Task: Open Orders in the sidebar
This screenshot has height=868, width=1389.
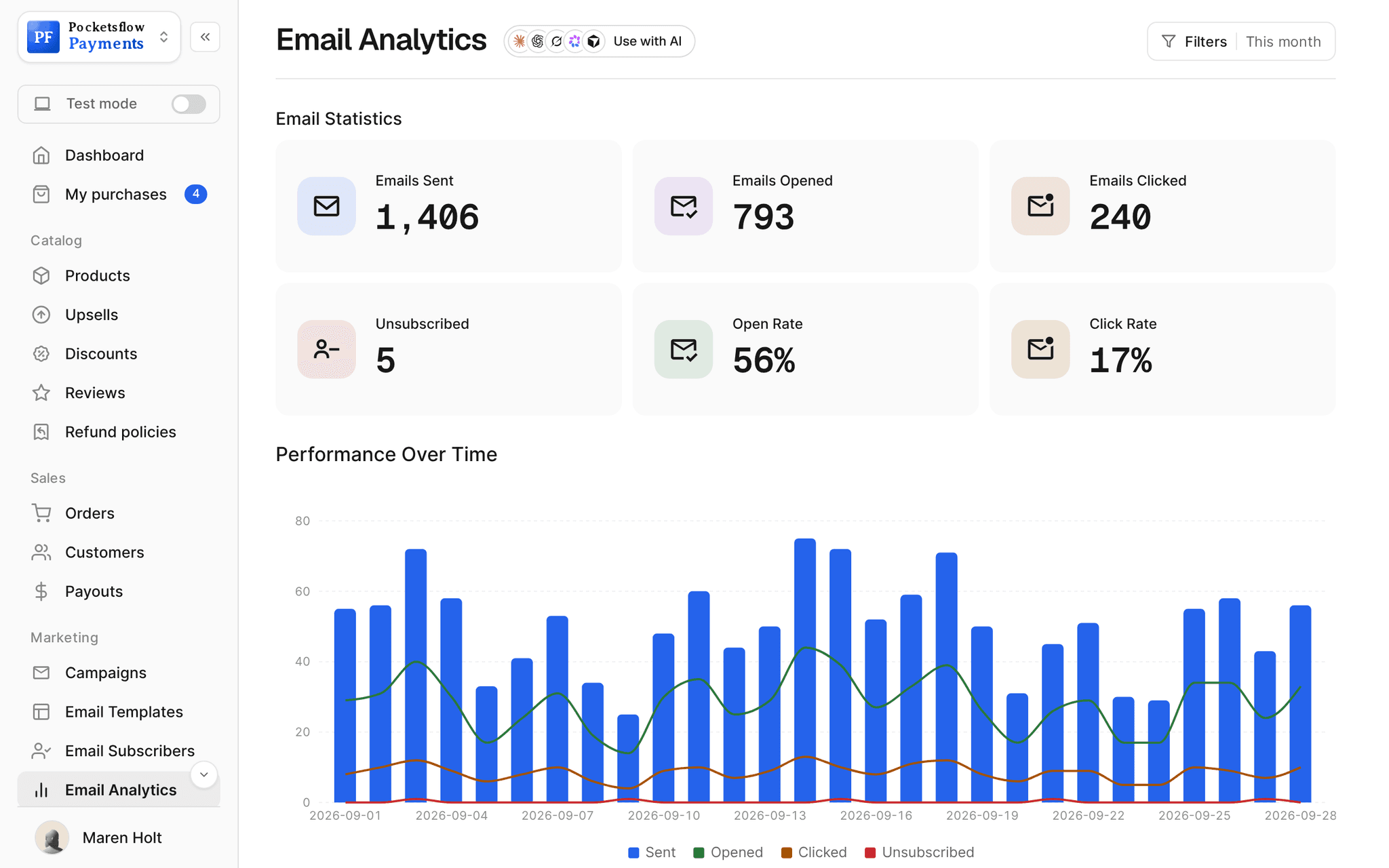Action: tap(119, 513)
